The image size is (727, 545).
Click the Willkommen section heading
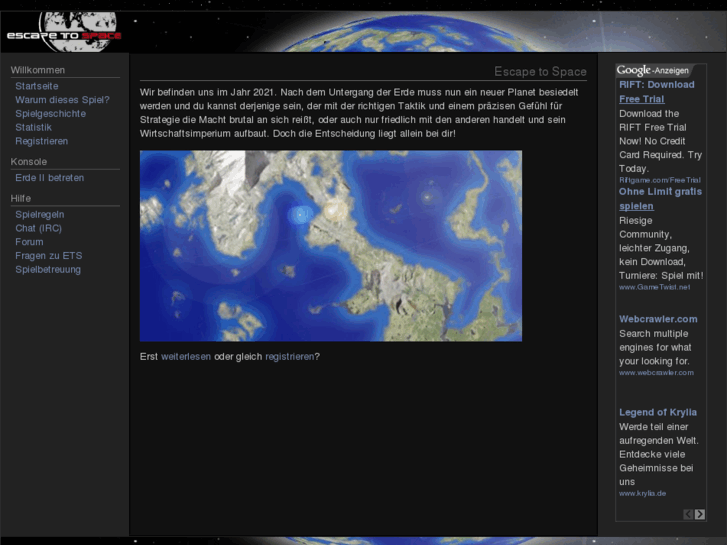[x=38, y=70]
